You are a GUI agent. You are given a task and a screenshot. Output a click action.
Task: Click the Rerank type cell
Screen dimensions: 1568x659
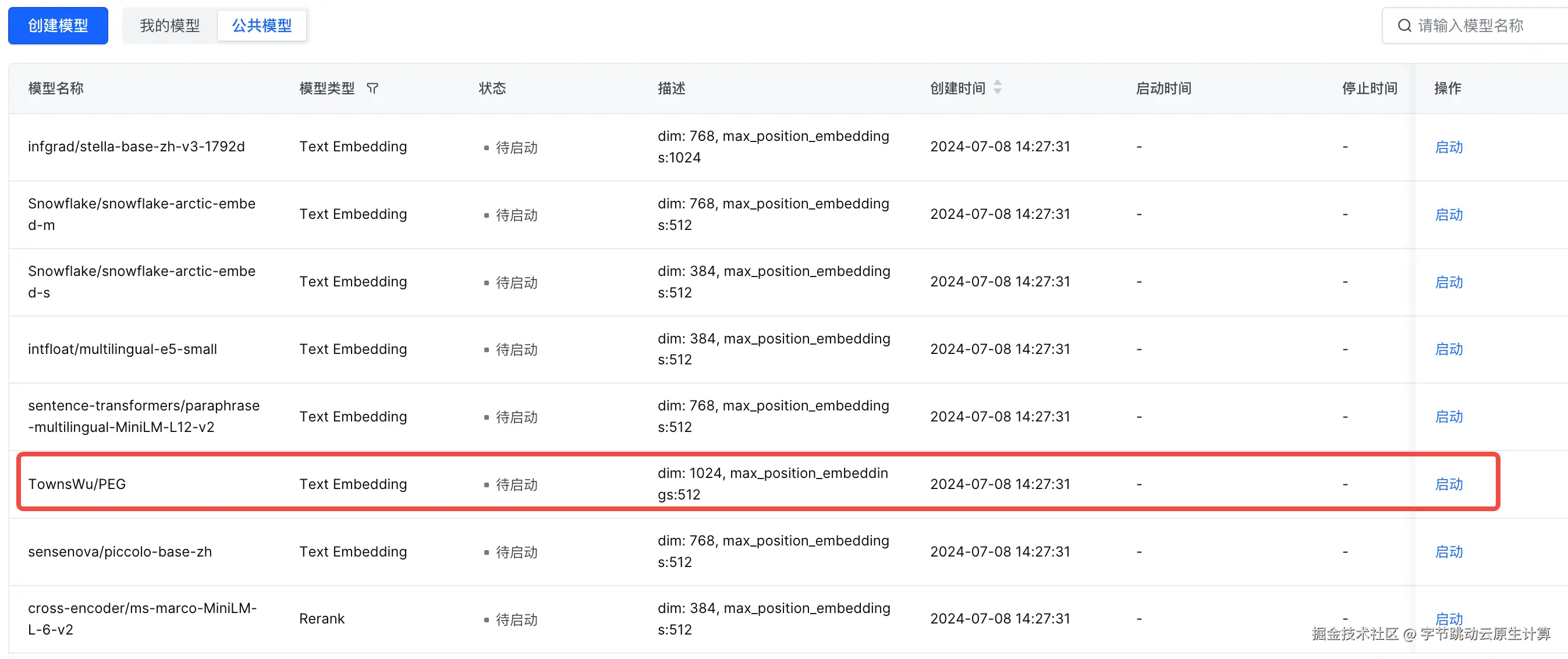(x=321, y=619)
